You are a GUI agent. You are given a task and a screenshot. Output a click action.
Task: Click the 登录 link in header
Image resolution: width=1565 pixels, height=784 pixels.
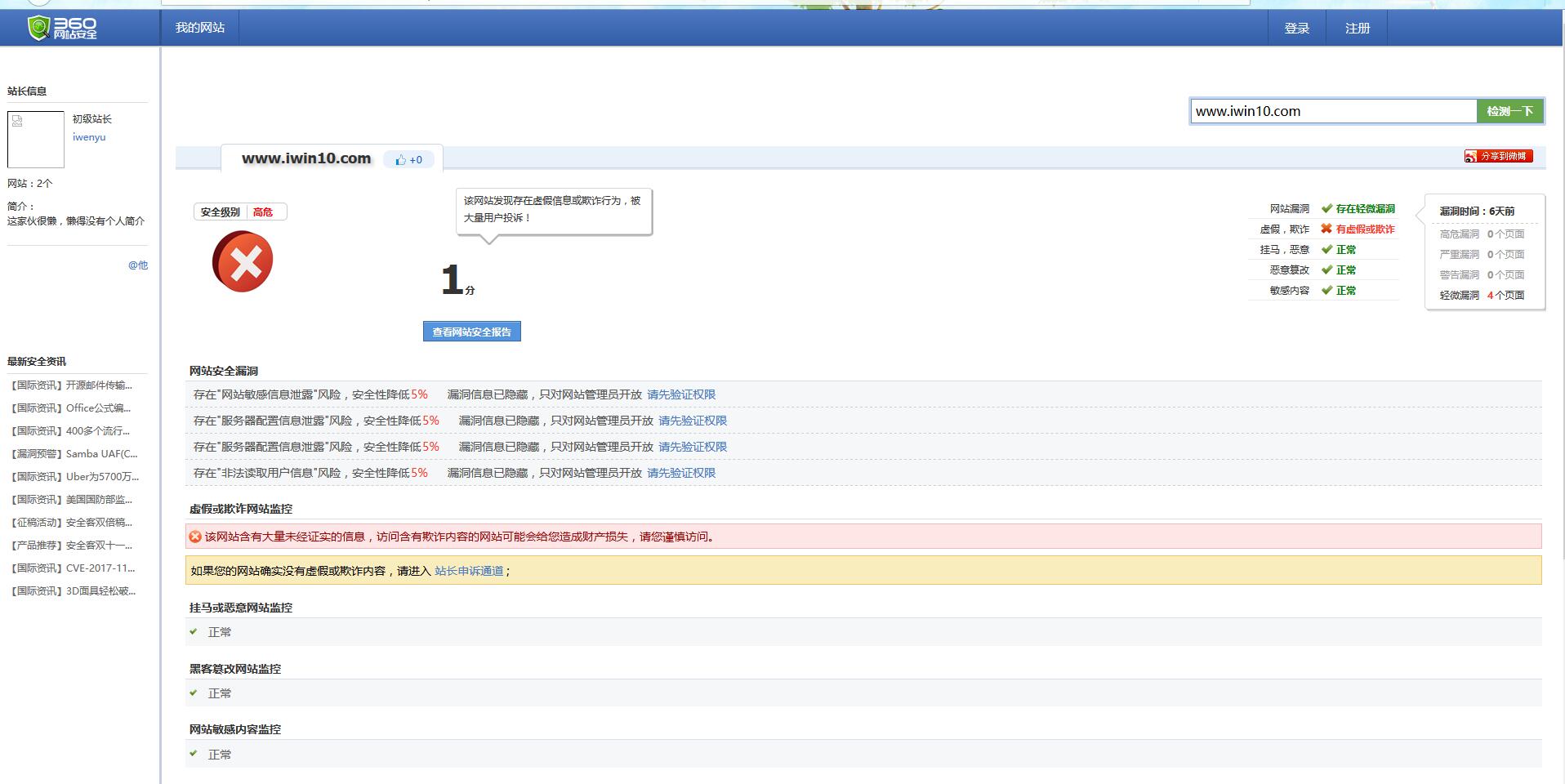[x=1296, y=29]
